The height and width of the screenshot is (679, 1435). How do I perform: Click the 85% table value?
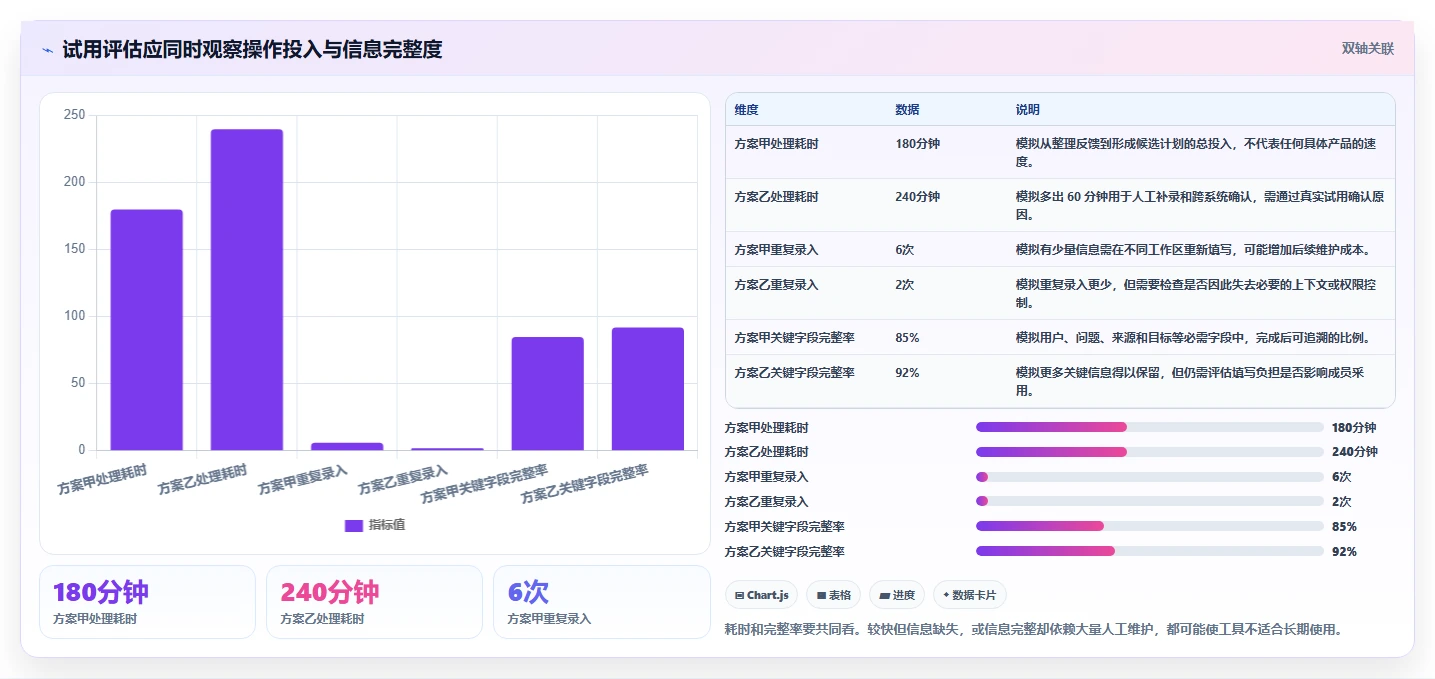(907, 337)
